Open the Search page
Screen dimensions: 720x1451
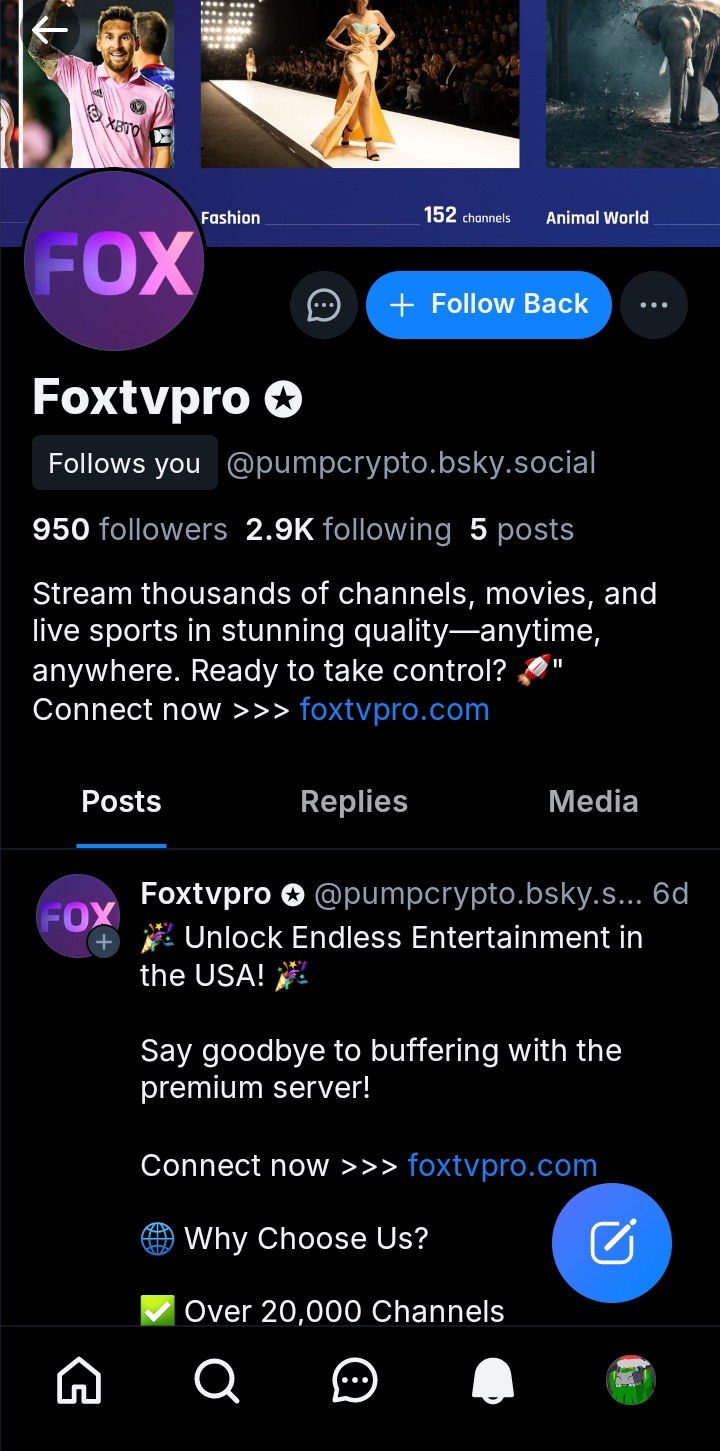[x=216, y=1382]
